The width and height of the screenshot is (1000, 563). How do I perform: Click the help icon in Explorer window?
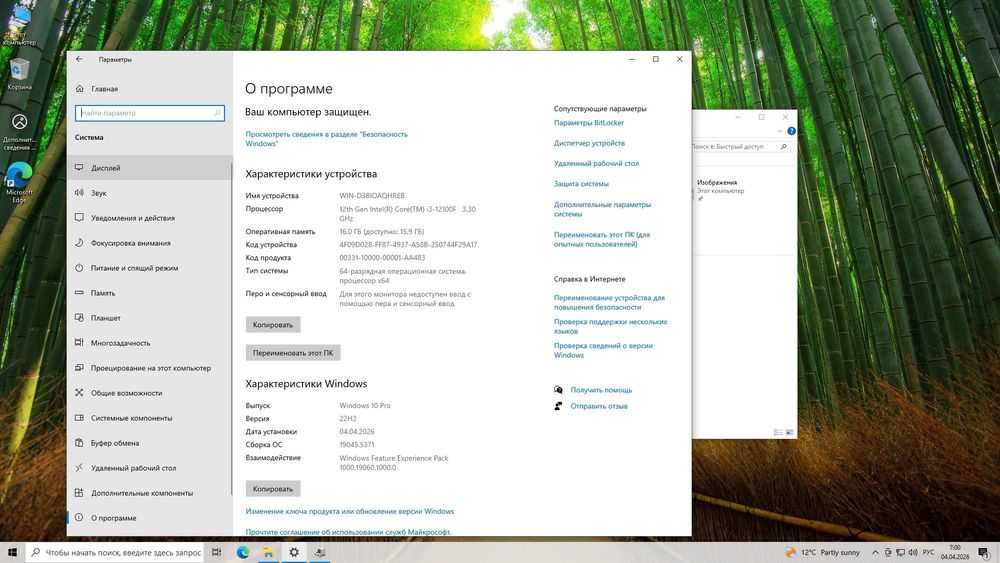[791, 131]
